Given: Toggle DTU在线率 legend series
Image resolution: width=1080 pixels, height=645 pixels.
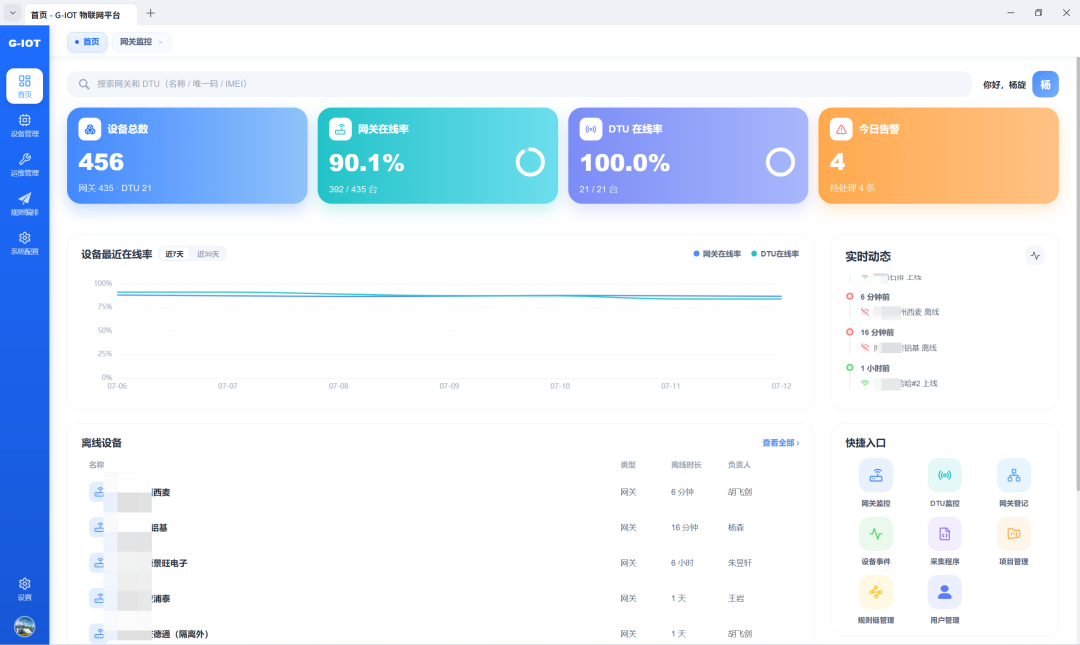Looking at the screenshot, I should pos(775,254).
